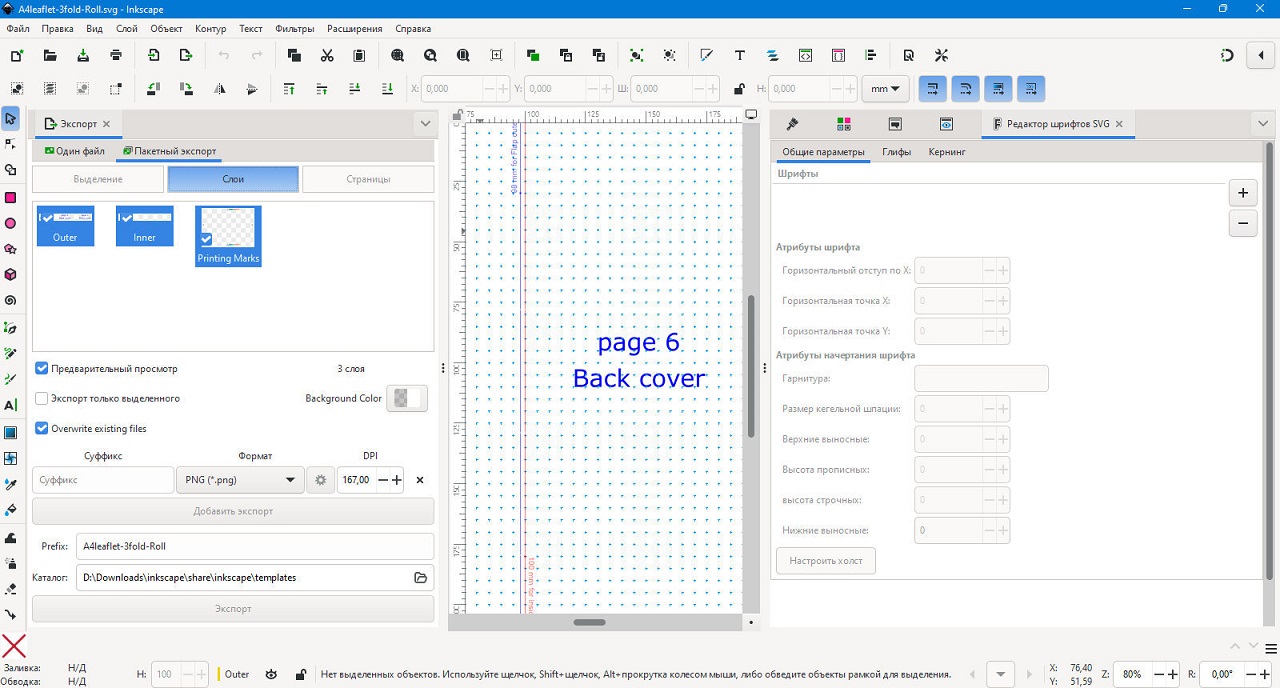
Task: Click the Print icon in toolbar
Action: coord(116,56)
